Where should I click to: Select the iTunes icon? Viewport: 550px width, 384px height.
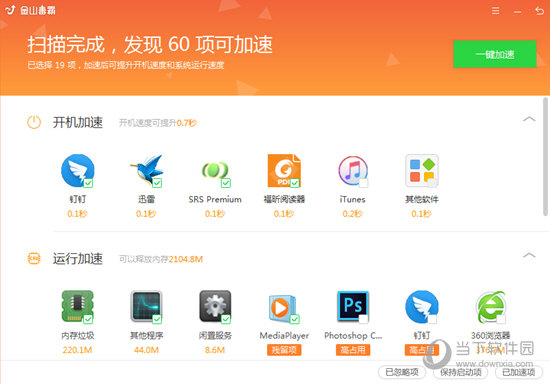coord(353,171)
